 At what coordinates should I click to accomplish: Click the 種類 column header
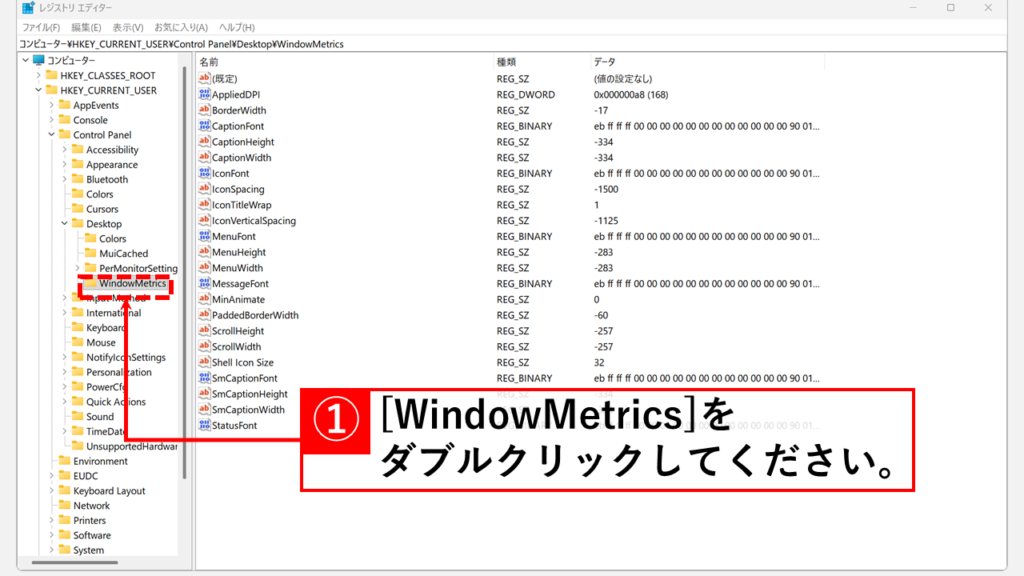(541, 62)
